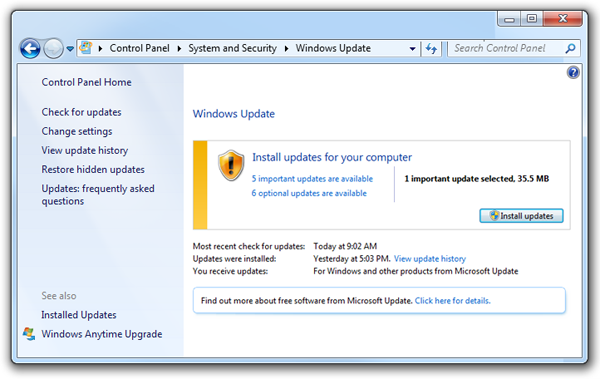The width and height of the screenshot is (600, 379).
Task: Click the Install updates button
Action: point(521,216)
